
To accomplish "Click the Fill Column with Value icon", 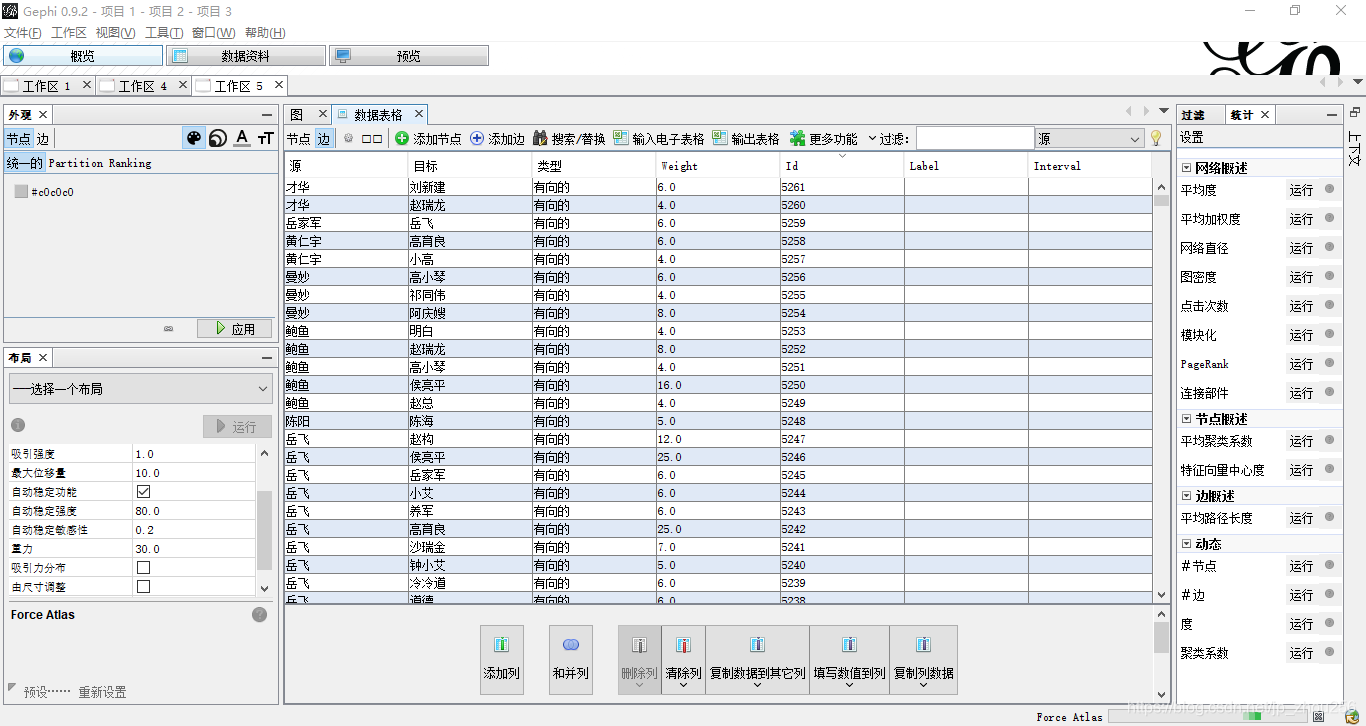I will pos(849,646).
